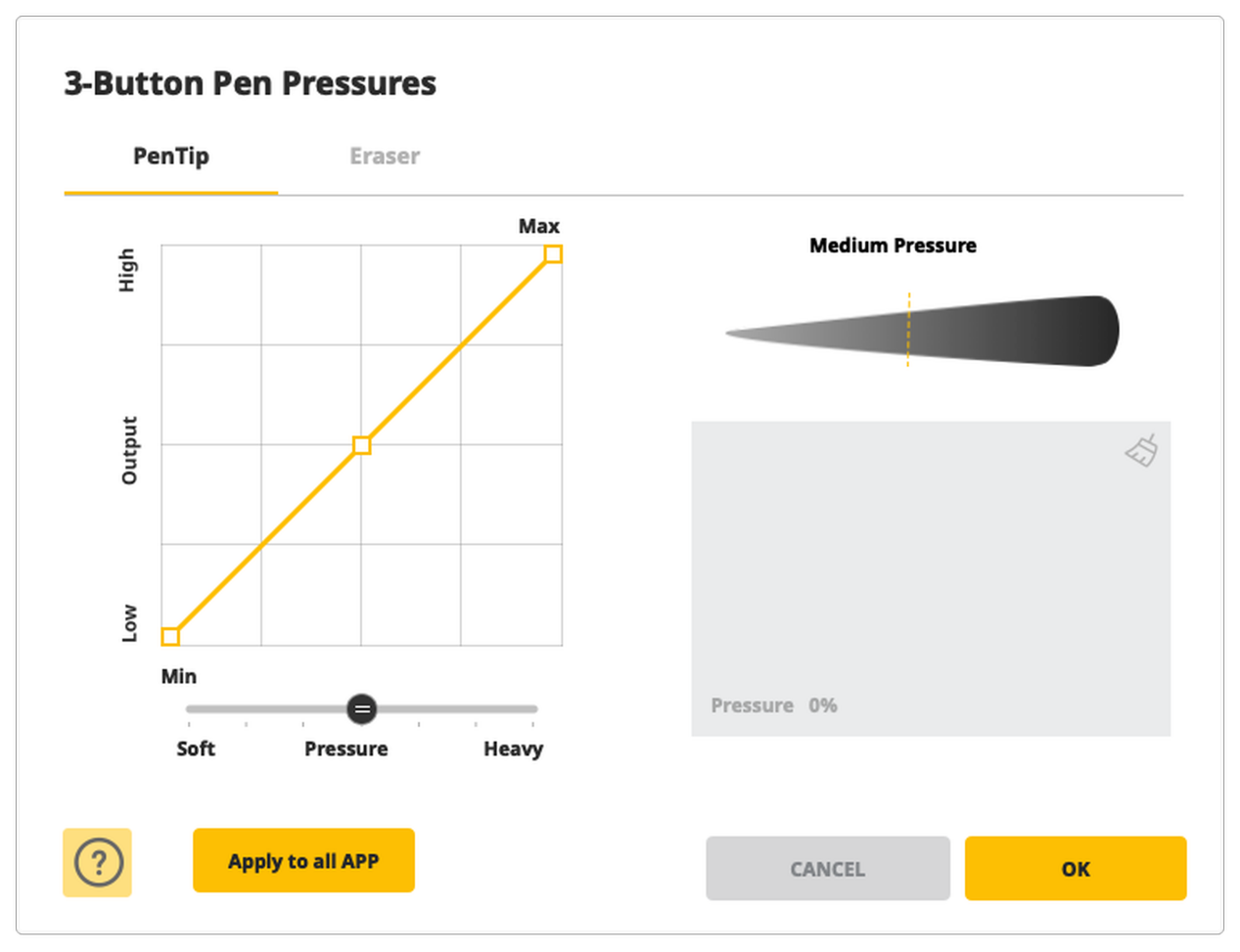The width and height of the screenshot is (1240, 952).
Task: Click the dashed yellow marker on stroke preview
Action: (x=908, y=330)
